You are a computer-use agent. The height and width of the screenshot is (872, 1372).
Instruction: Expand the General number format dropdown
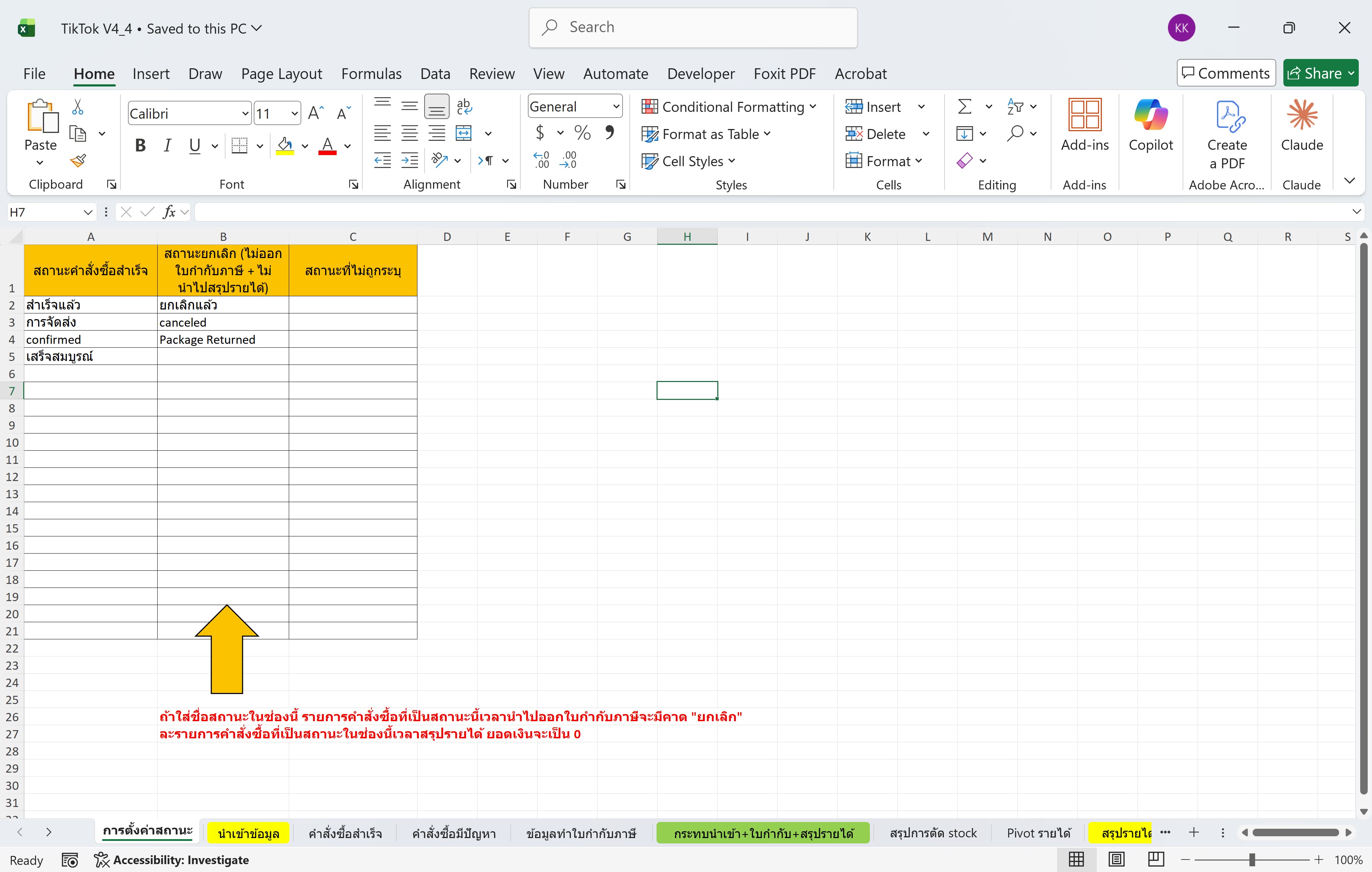tap(616, 106)
